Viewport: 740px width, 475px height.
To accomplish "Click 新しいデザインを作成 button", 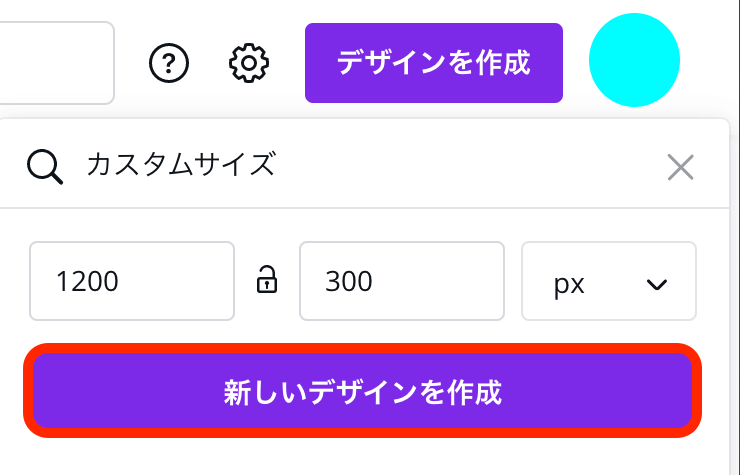I will coord(362,391).
